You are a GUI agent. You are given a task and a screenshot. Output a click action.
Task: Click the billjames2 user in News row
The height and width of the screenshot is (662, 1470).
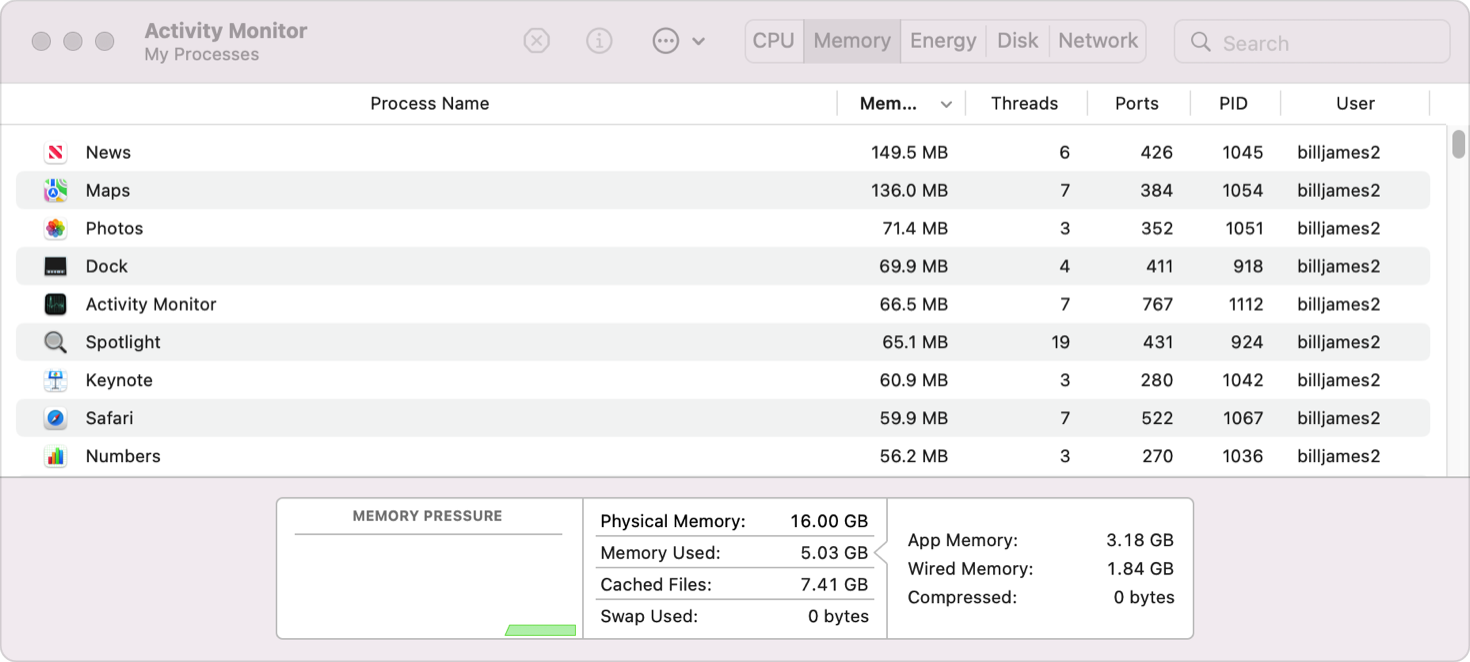click(x=1339, y=152)
